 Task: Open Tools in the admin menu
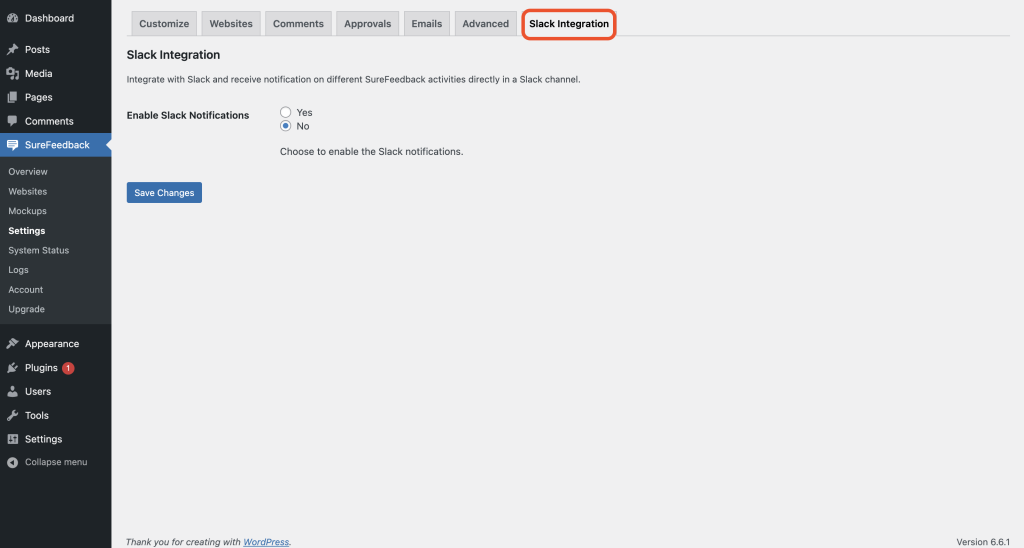[x=37, y=415]
